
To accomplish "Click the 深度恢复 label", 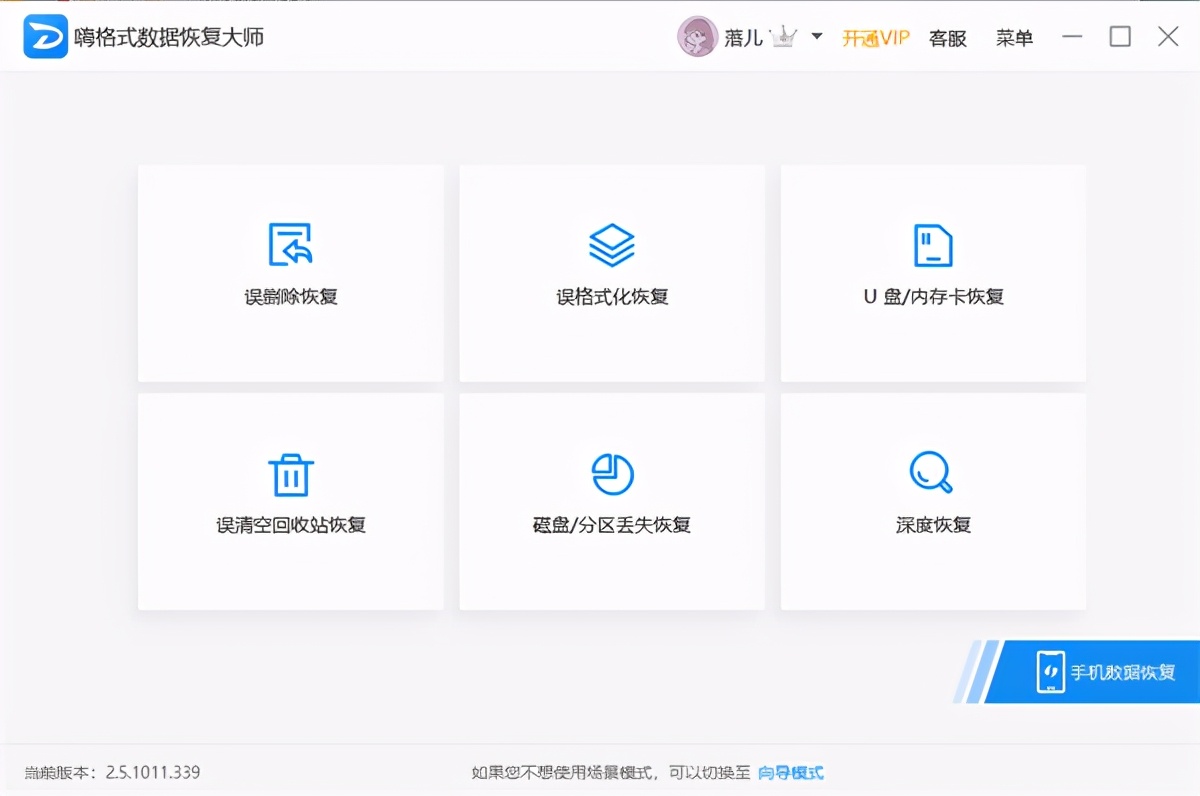I will pyautogui.click(x=933, y=525).
